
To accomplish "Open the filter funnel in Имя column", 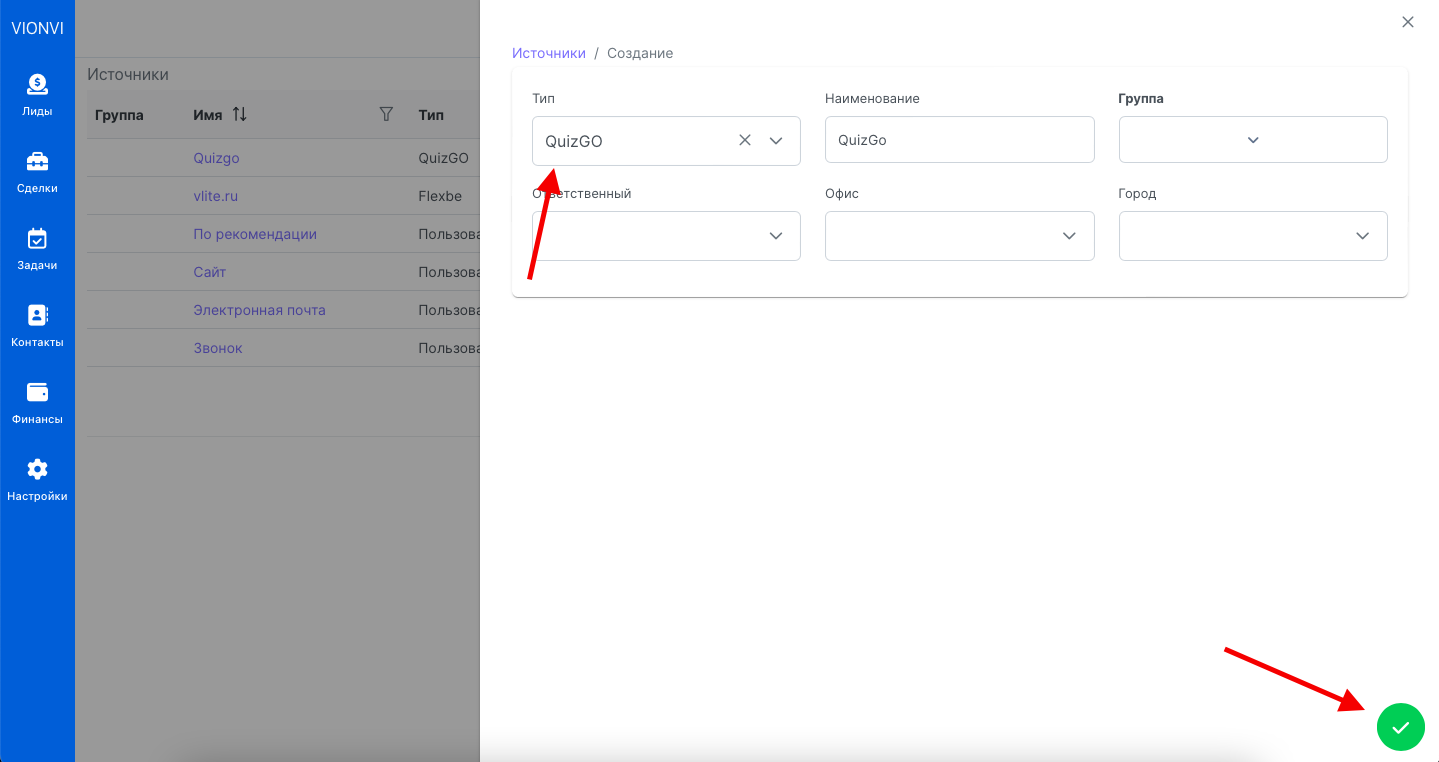I will pos(387,115).
